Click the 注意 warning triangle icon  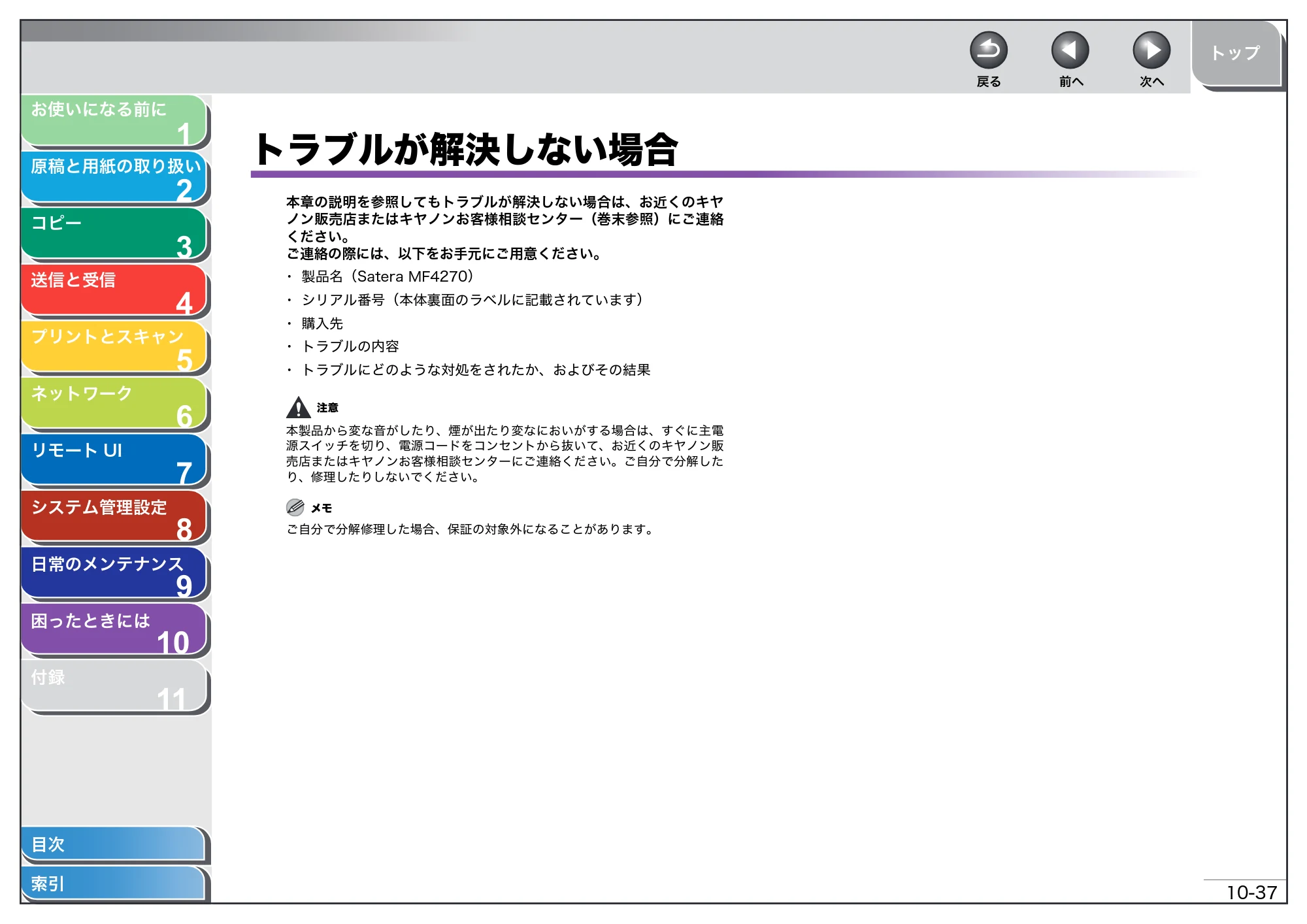(298, 407)
